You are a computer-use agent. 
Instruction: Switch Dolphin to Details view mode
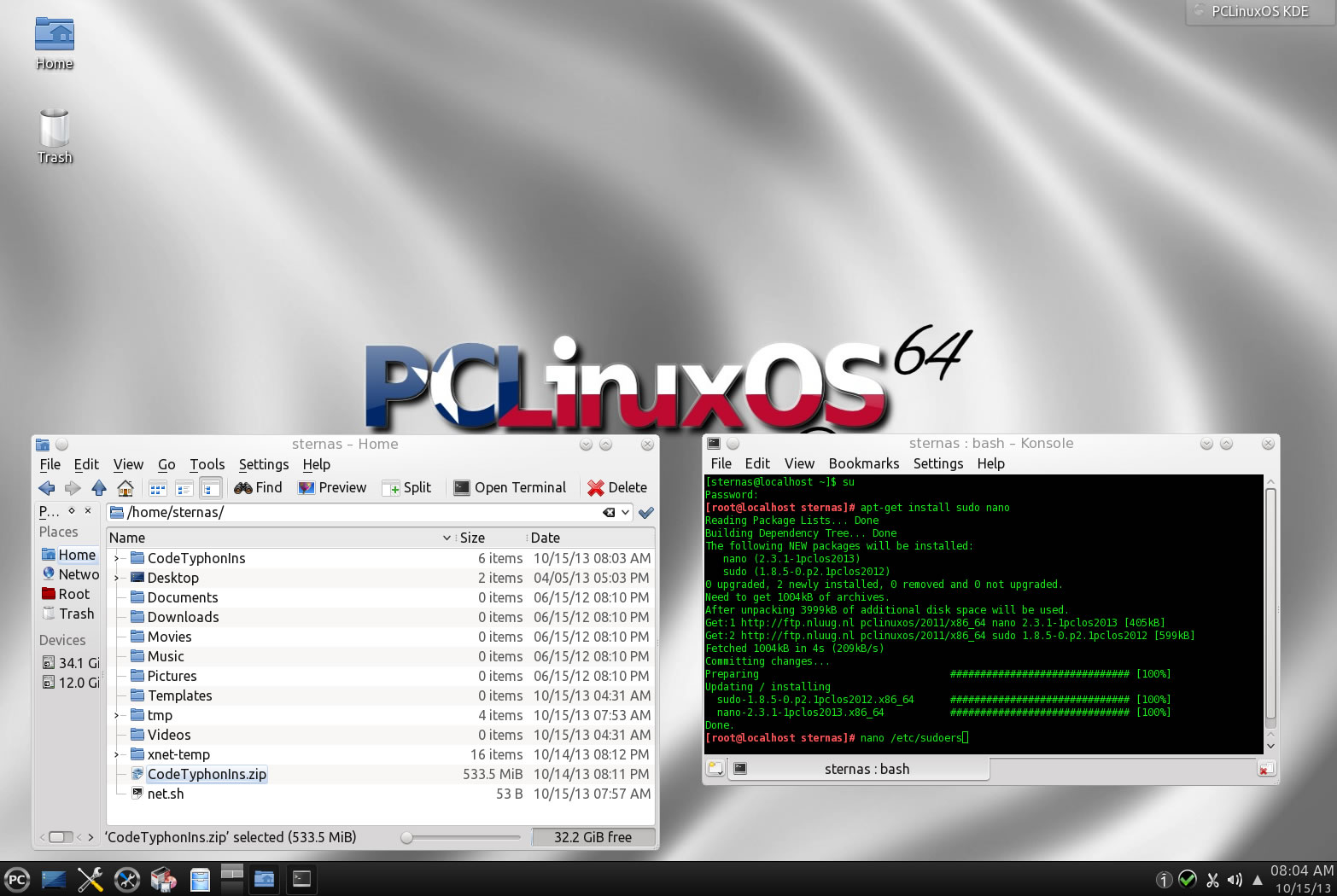[211, 488]
